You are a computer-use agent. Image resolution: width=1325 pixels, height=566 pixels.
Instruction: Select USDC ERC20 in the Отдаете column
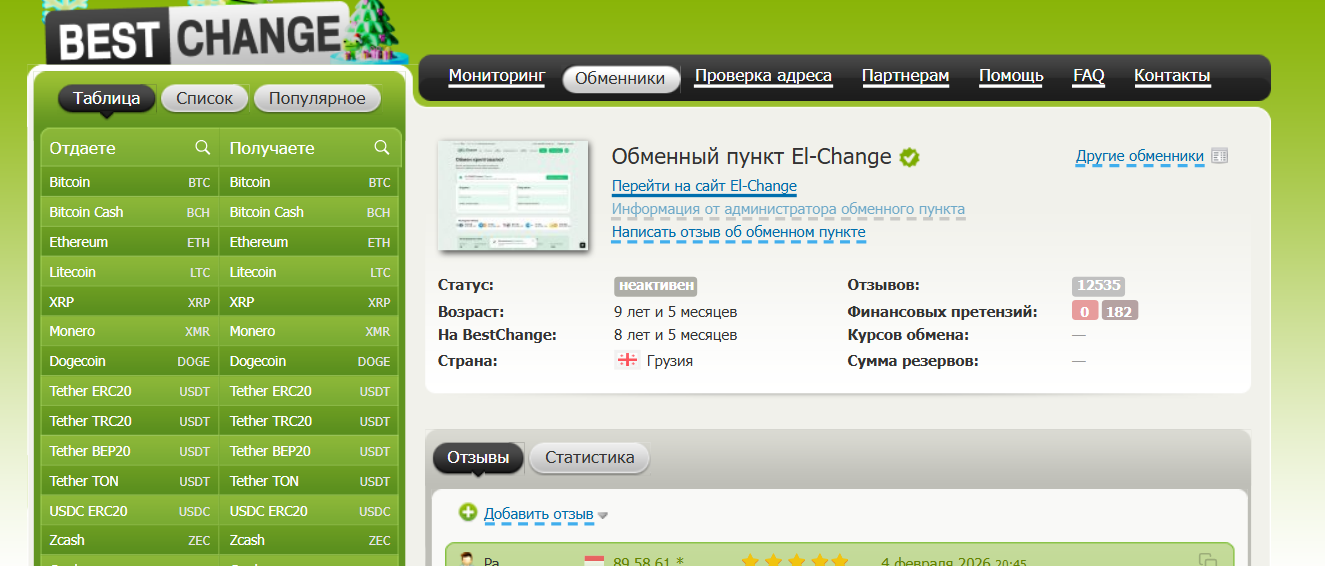pos(130,511)
